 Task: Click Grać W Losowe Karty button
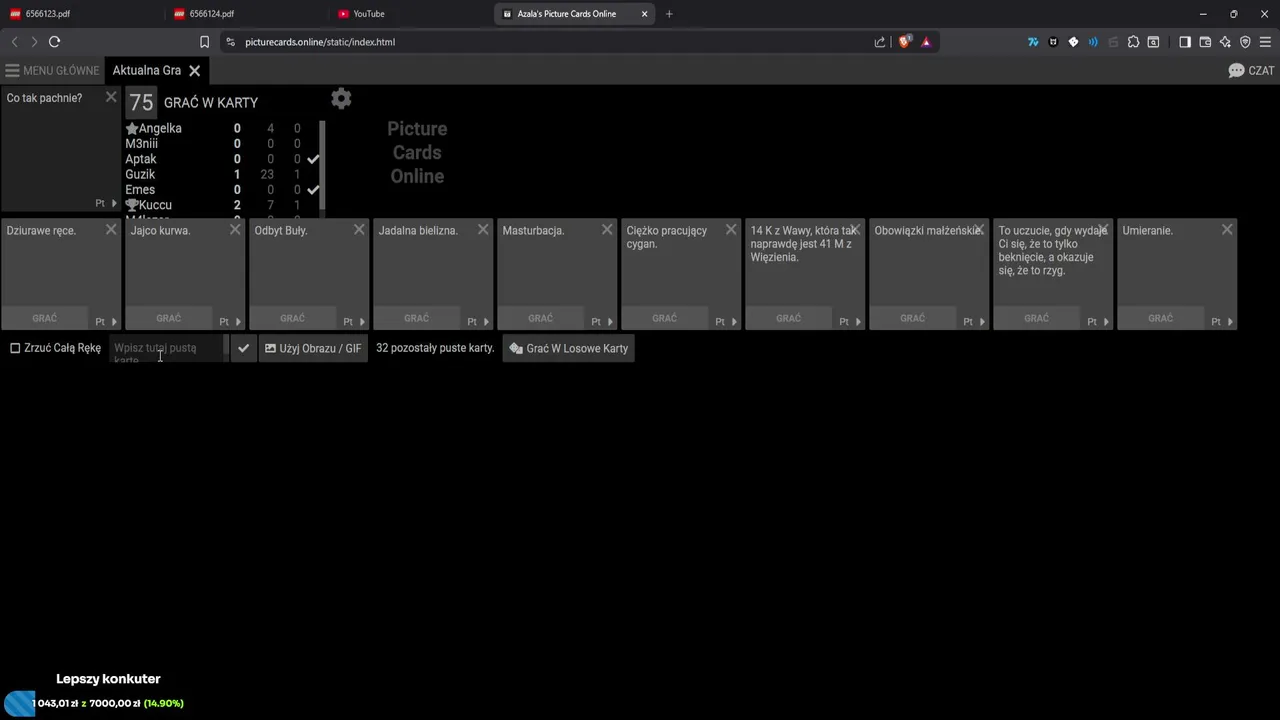point(568,348)
